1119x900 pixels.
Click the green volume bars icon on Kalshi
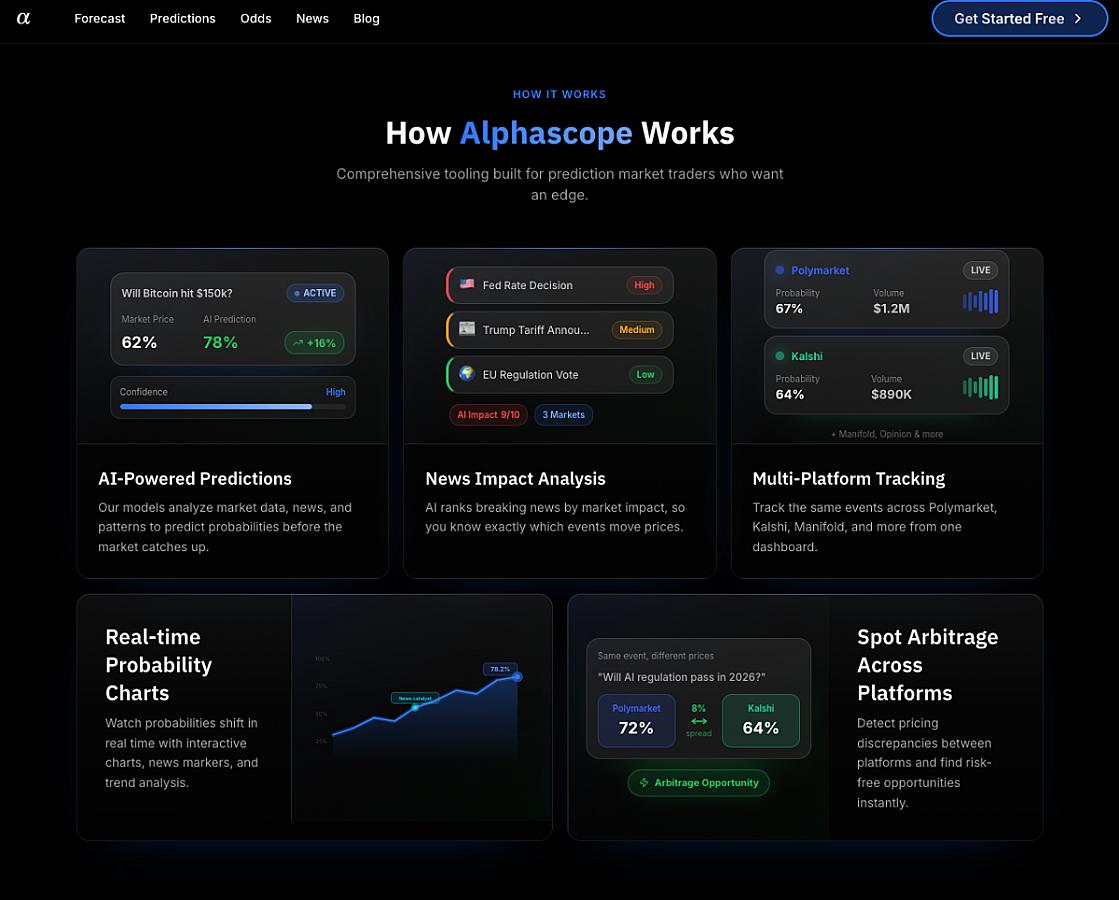[981, 387]
